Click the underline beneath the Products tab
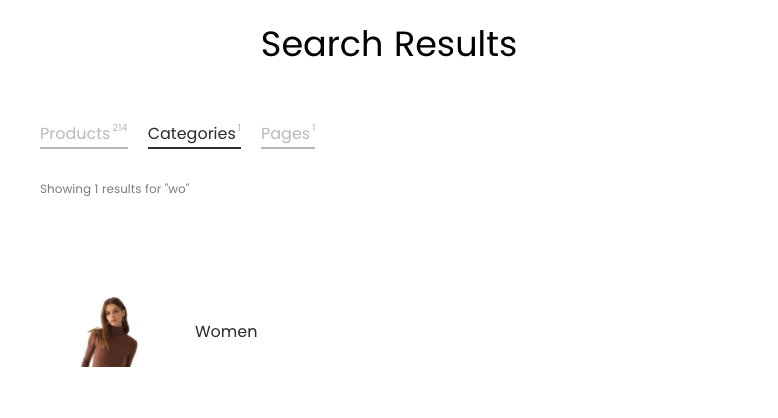The image size is (778, 418). click(x=84, y=147)
